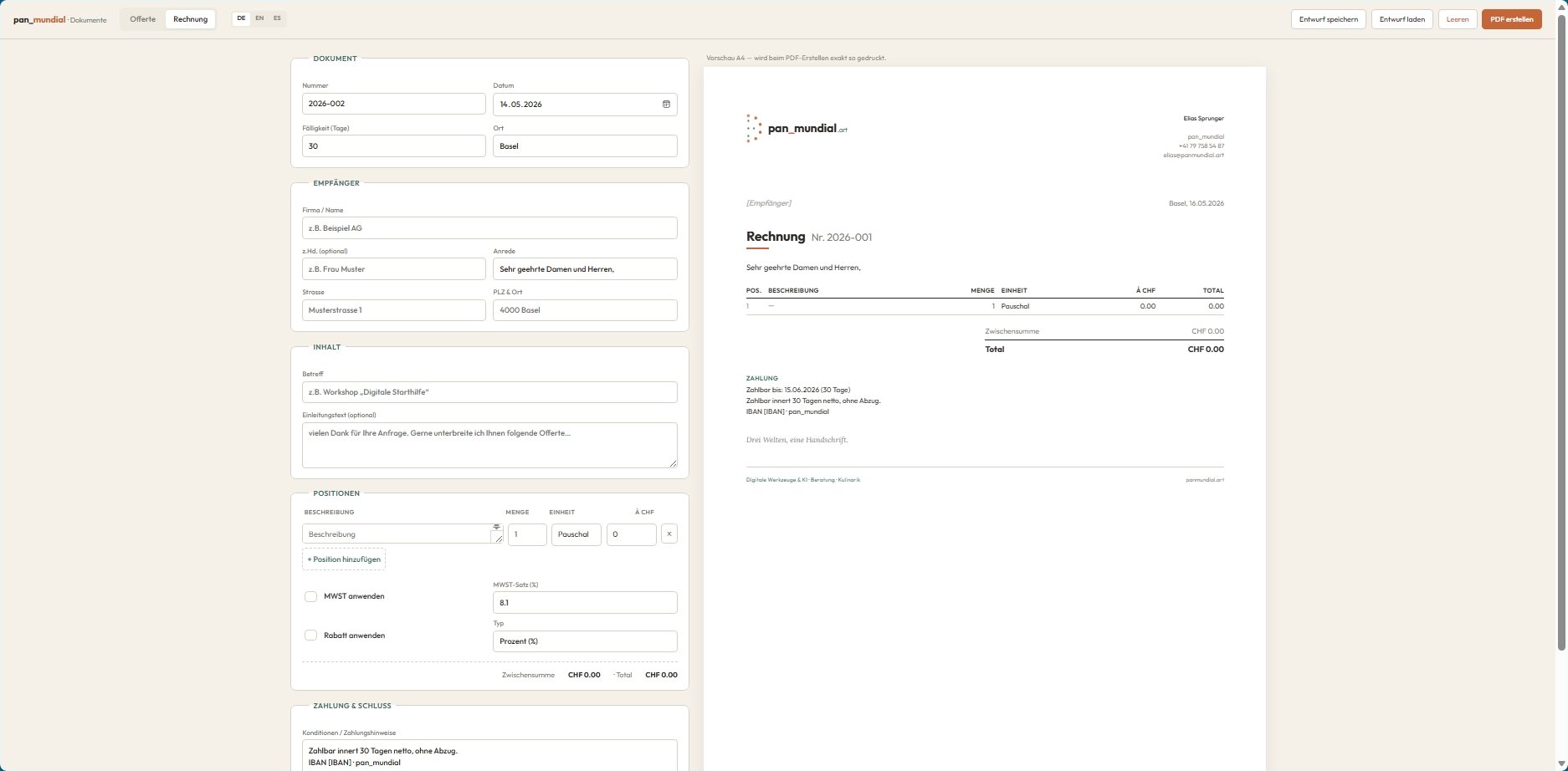Click 'Digitale Werkzeuge & KI · Beratung · Kulinarik' footer
Screen dimensions: 1568x771
coord(803,480)
